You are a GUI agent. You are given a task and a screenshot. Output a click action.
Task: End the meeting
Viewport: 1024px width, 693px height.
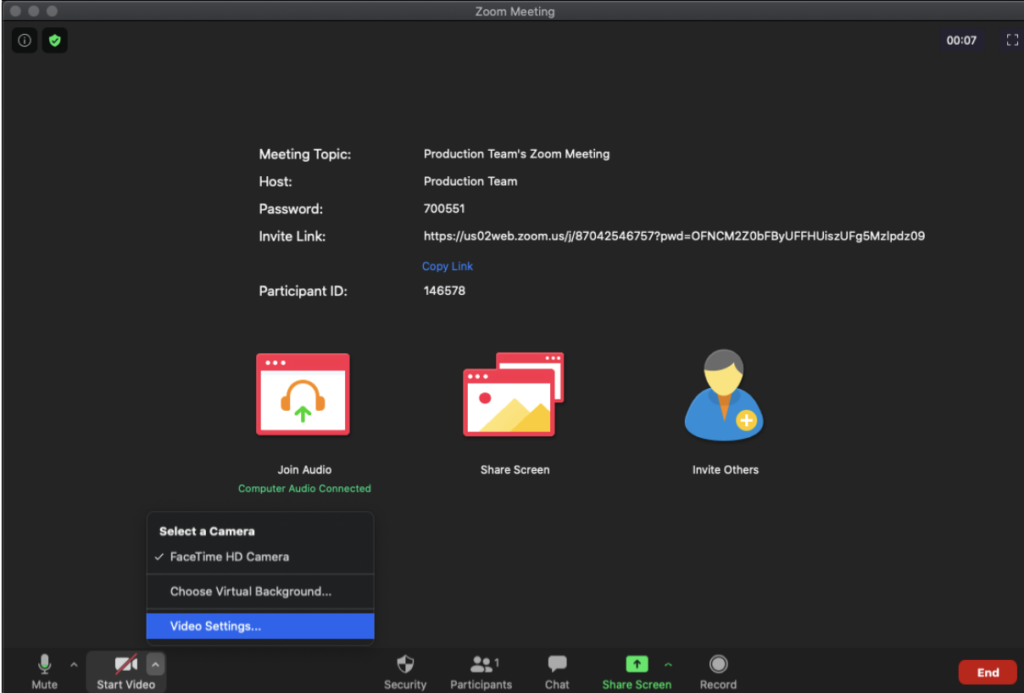point(987,672)
